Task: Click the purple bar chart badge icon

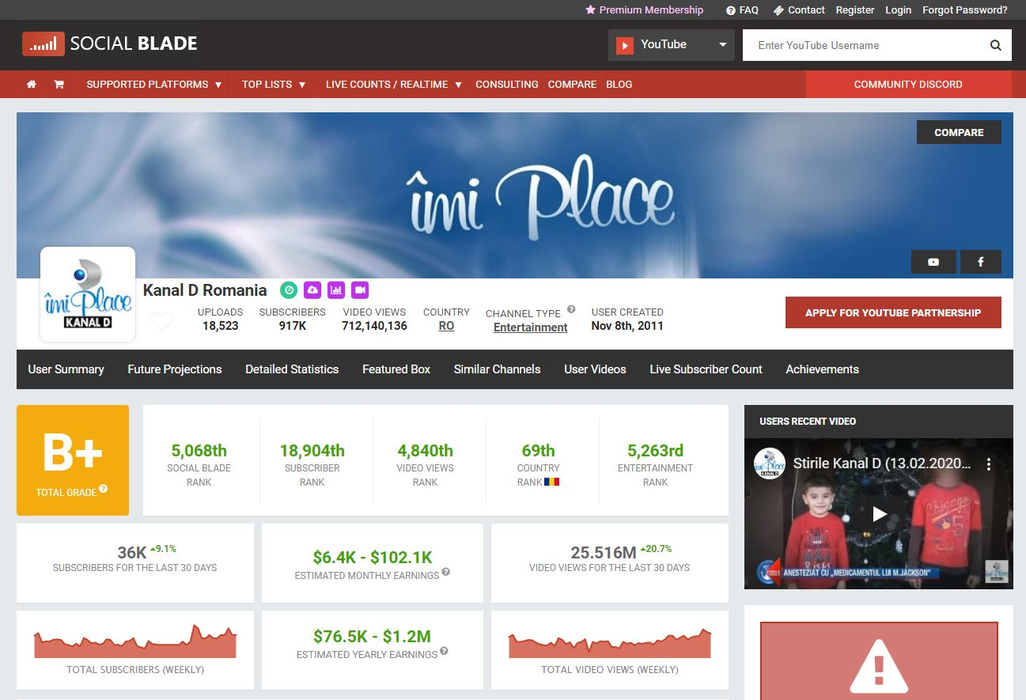Action: [x=336, y=290]
